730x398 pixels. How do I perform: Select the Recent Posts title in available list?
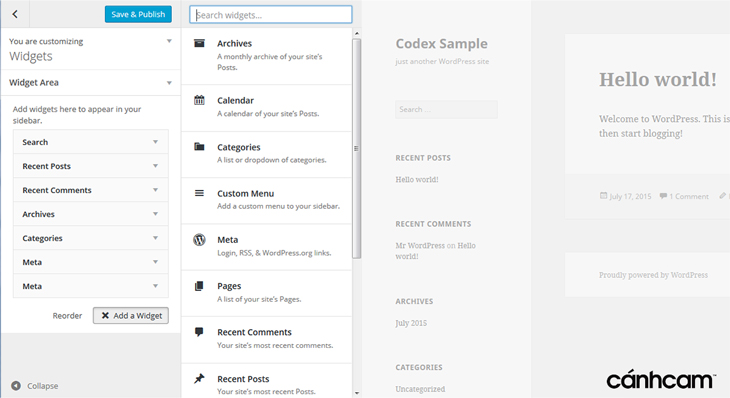[x=243, y=379]
